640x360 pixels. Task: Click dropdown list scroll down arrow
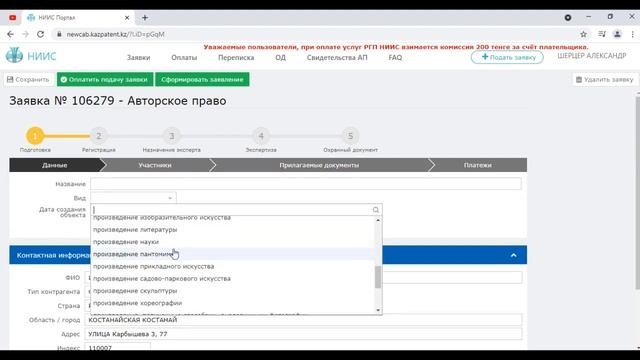pos(378,310)
